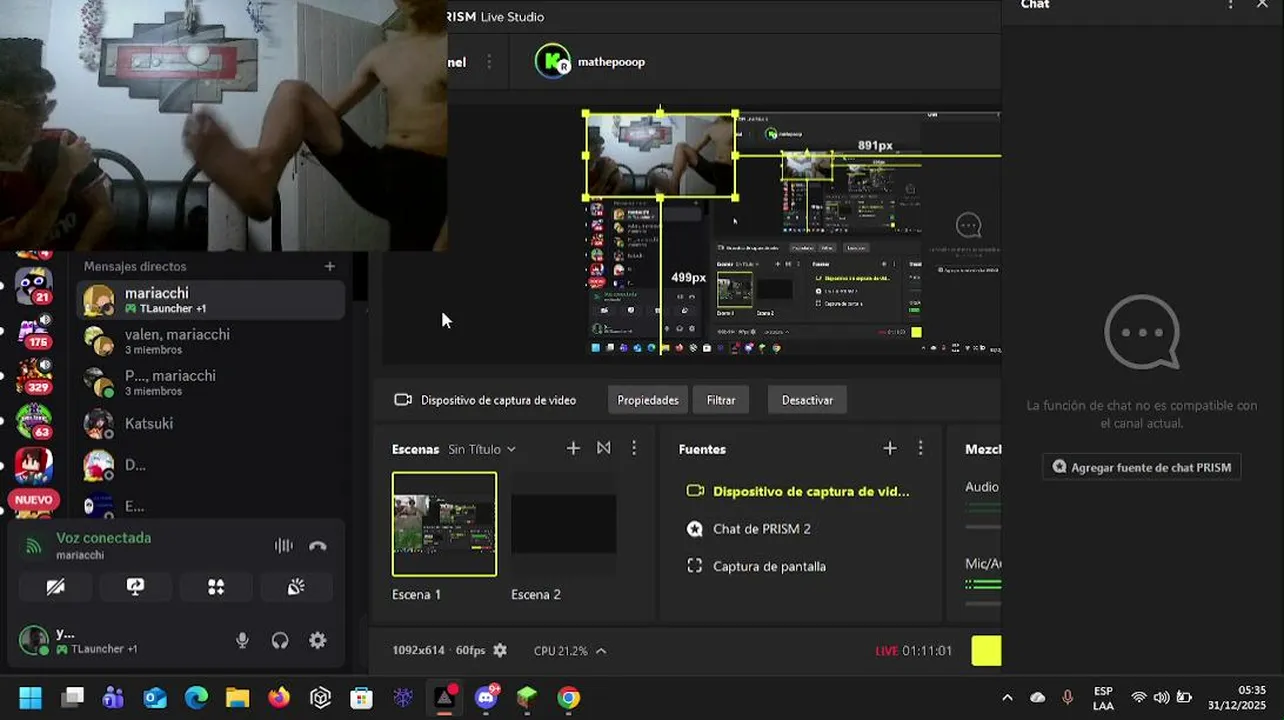
Task: Open Fuentes panel more options menu
Action: [921, 449]
